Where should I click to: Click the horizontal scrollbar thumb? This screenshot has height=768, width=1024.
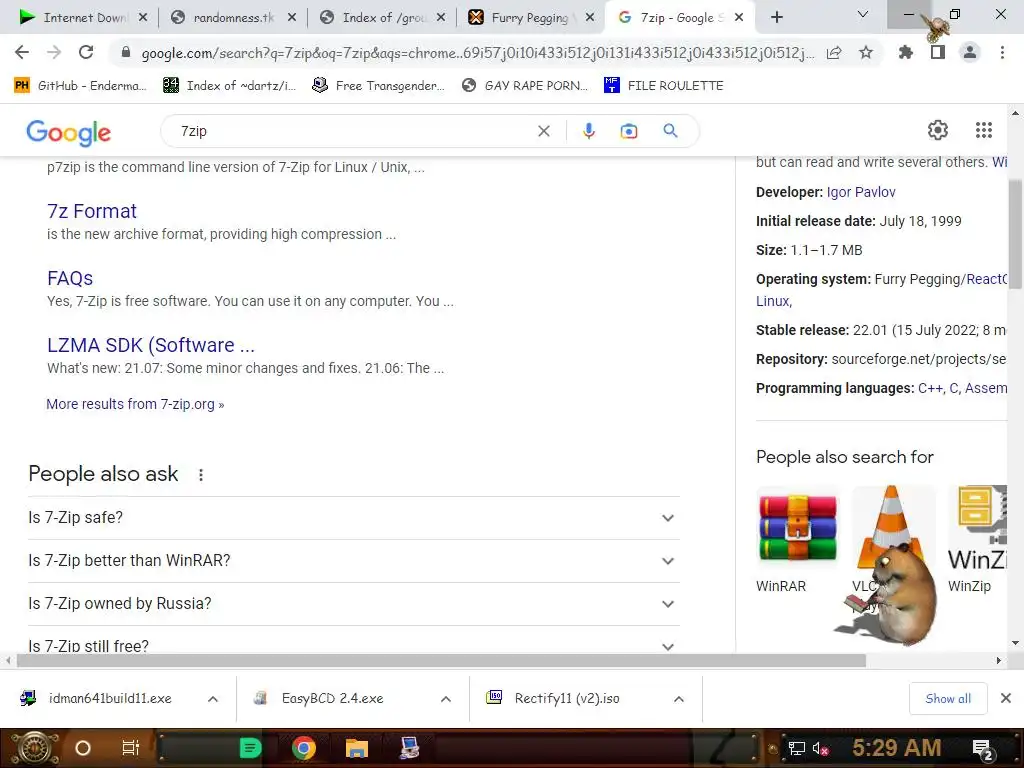click(441, 661)
